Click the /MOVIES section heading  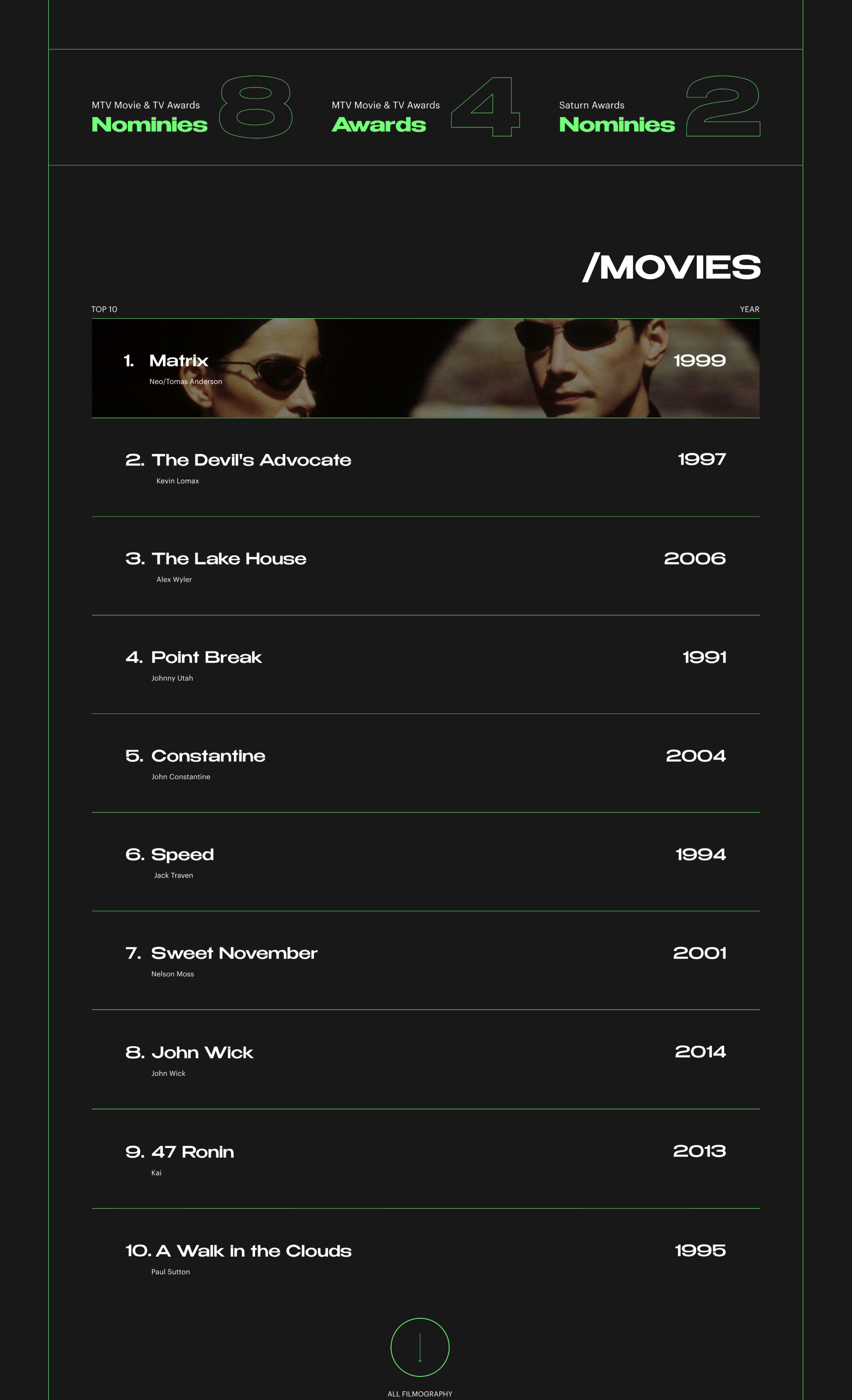[671, 267]
